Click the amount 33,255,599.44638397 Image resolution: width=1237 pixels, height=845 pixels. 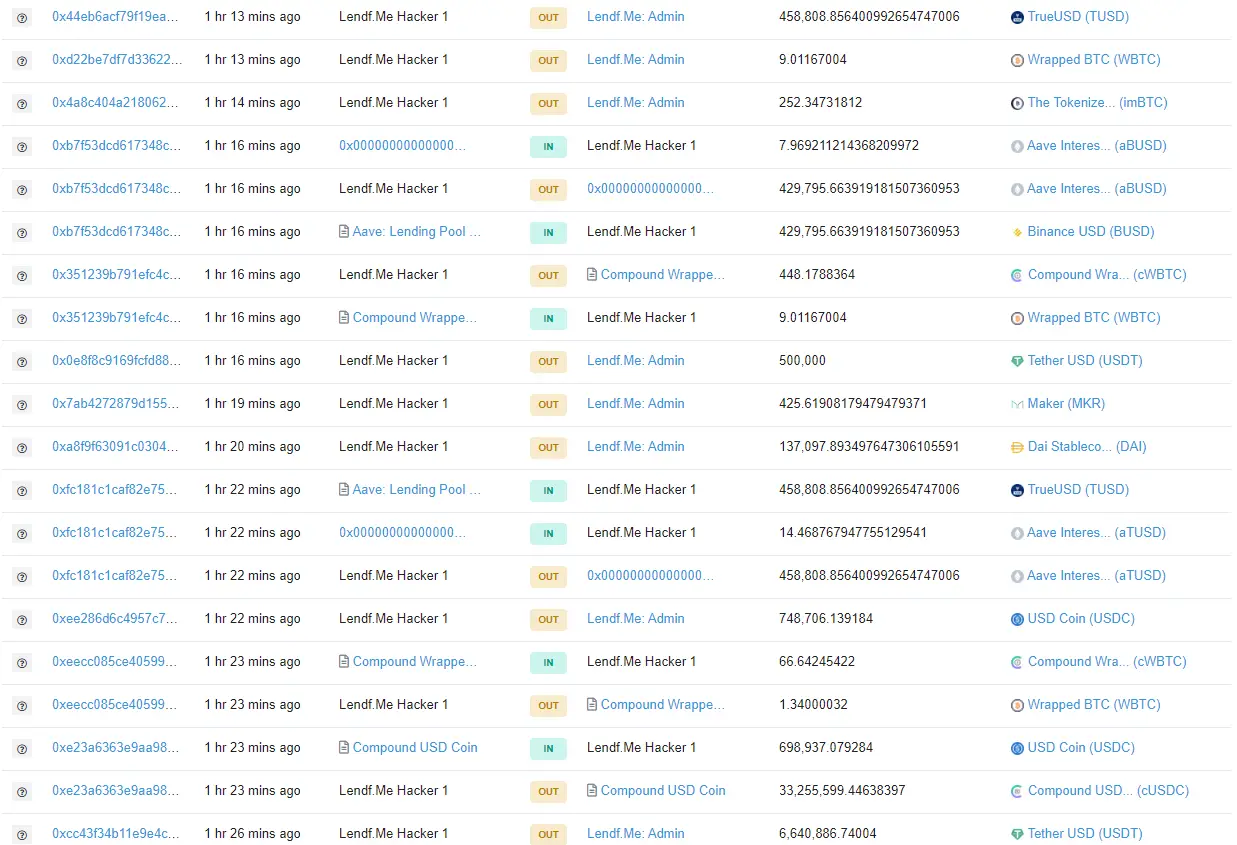[842, 791]
